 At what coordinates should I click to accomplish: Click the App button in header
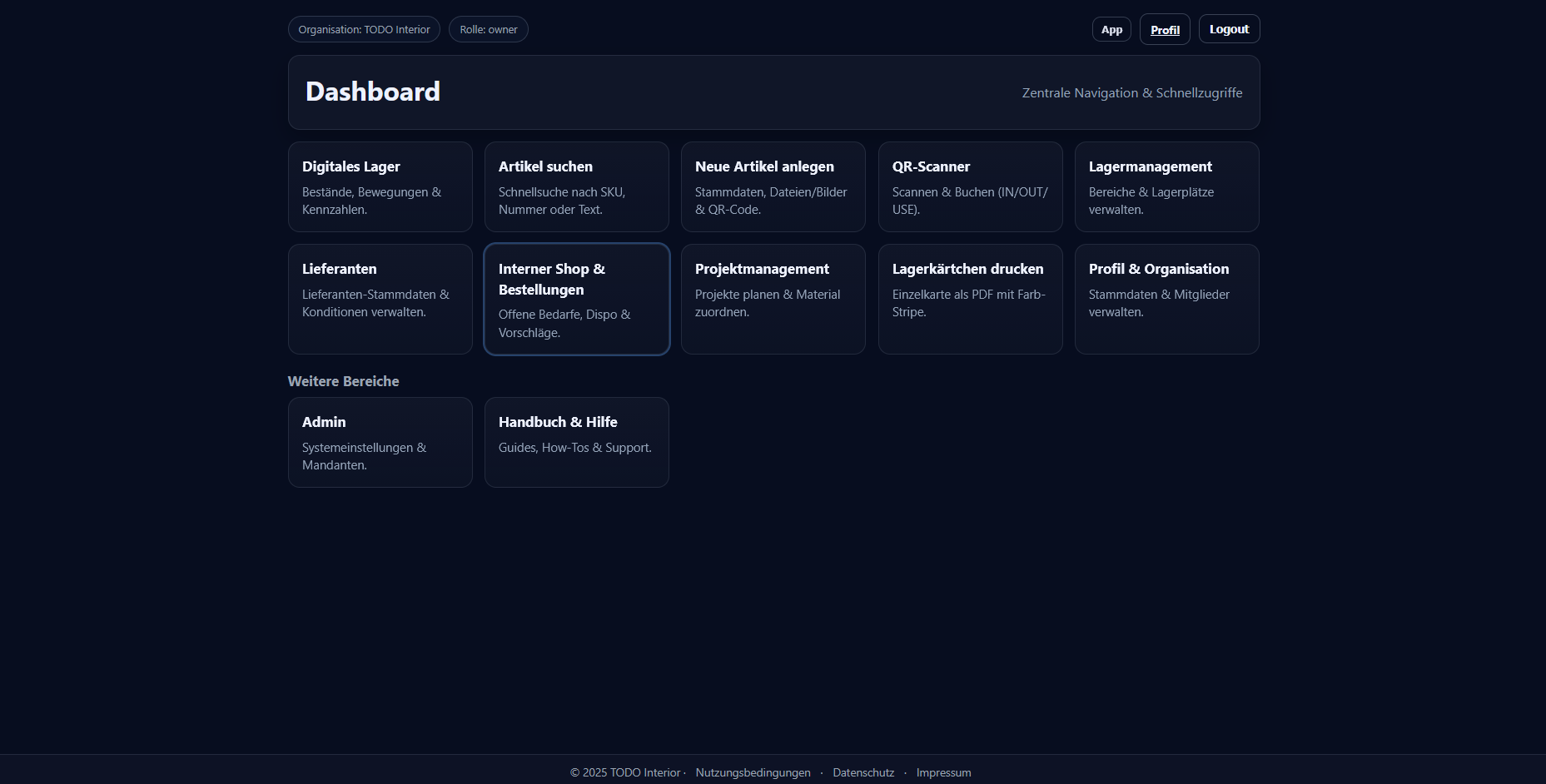(1111, 29)
